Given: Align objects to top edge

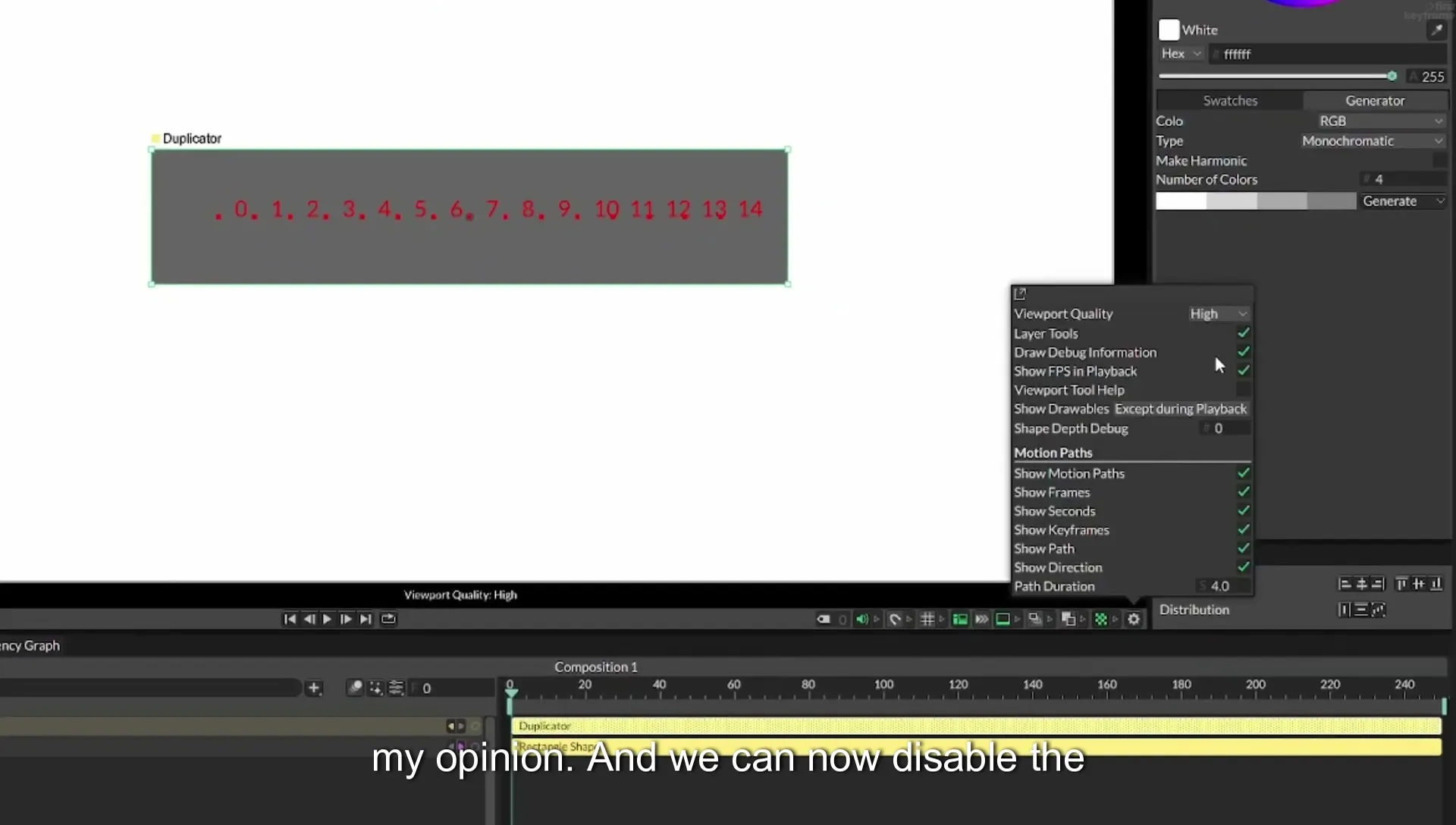Looking at the screenshot, I should coord(1401,584).
